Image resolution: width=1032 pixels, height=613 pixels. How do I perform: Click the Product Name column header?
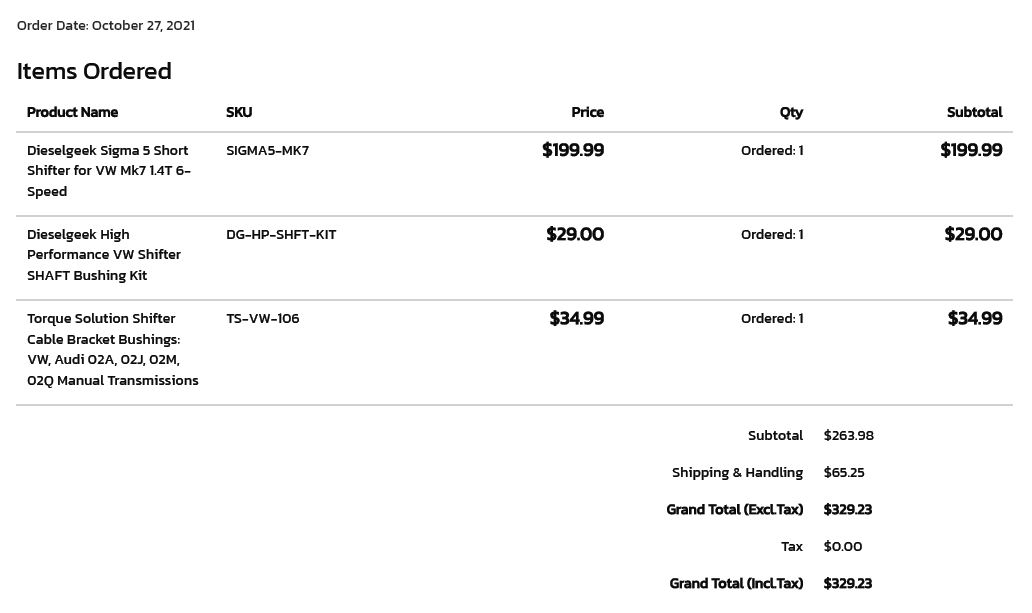tap(72, 112)
